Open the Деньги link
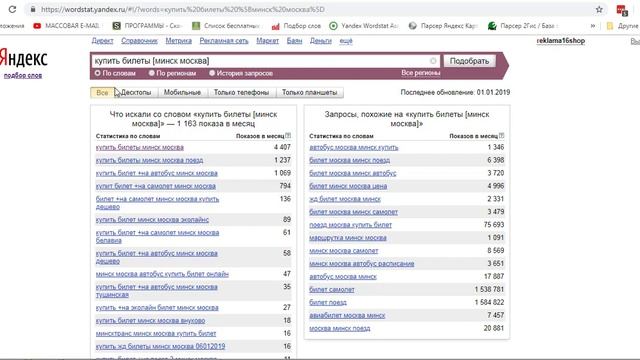The image size is (640, 360). [321, 41]
